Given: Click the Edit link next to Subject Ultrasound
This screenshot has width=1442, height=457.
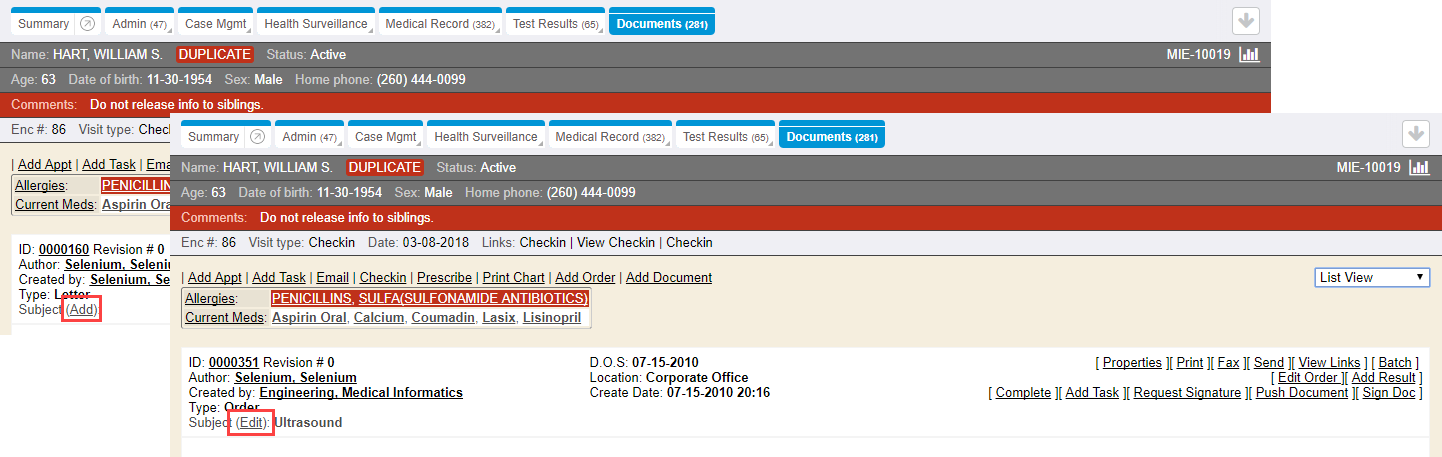Looking at the screenshot, I should coord(251,423).
